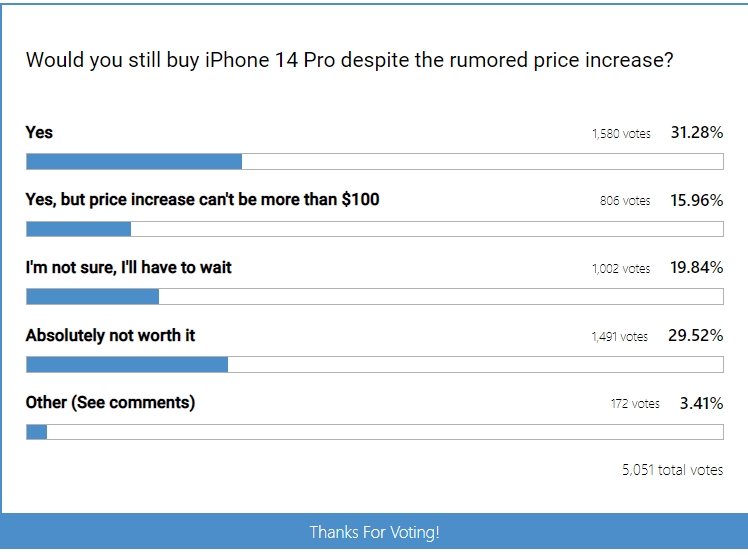The height and width of the screenshot is (555, 748).
Task: Click the 3.41% result progress bar
Action: click(x=374, y=432)
